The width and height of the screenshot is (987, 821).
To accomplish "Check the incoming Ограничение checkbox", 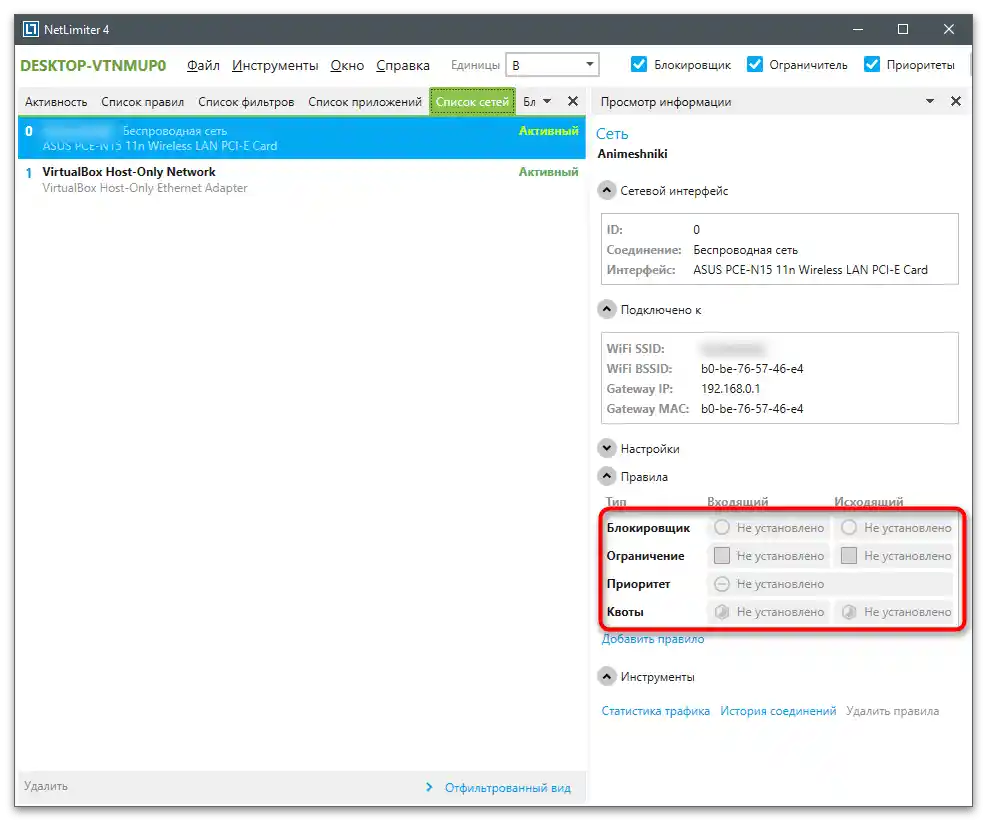I will (722, 555).
